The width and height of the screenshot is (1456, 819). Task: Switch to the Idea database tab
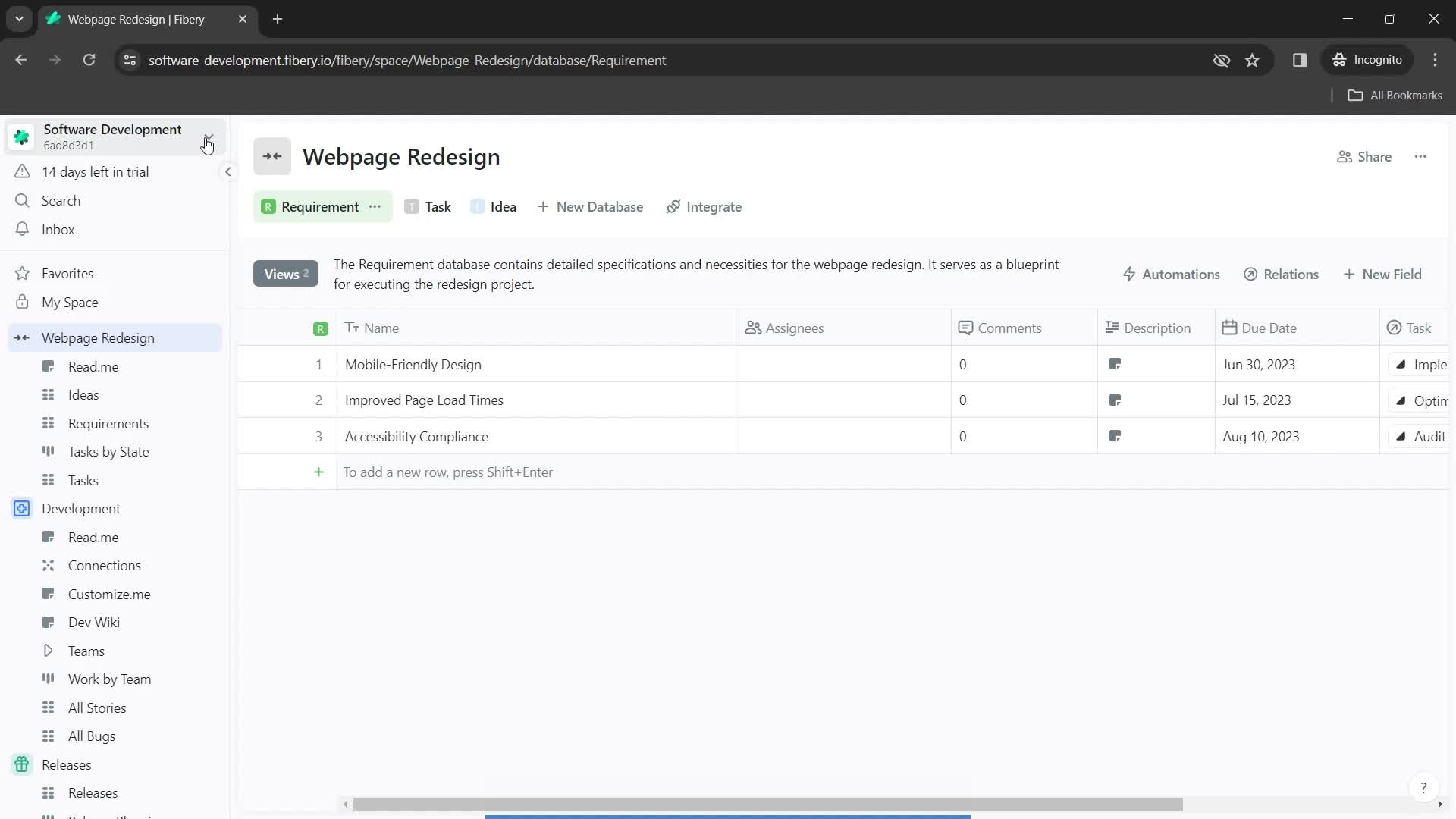[494, 206]
